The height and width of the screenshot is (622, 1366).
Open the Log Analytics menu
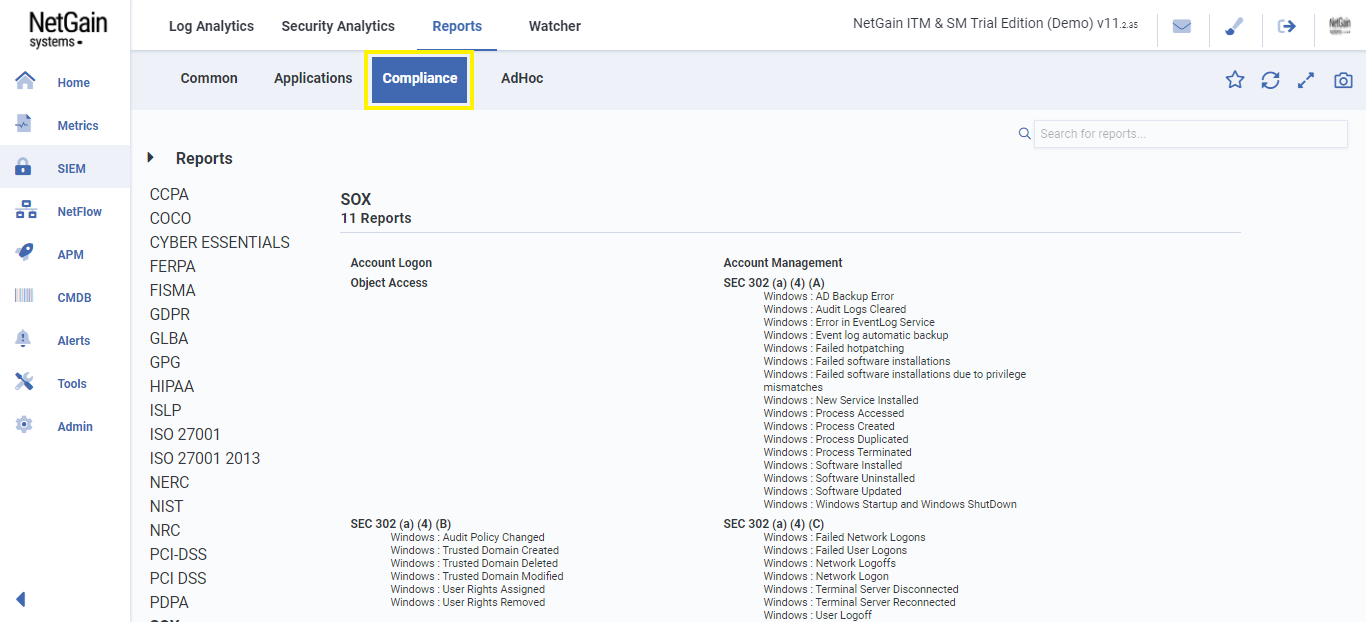(x=211, y=26)
